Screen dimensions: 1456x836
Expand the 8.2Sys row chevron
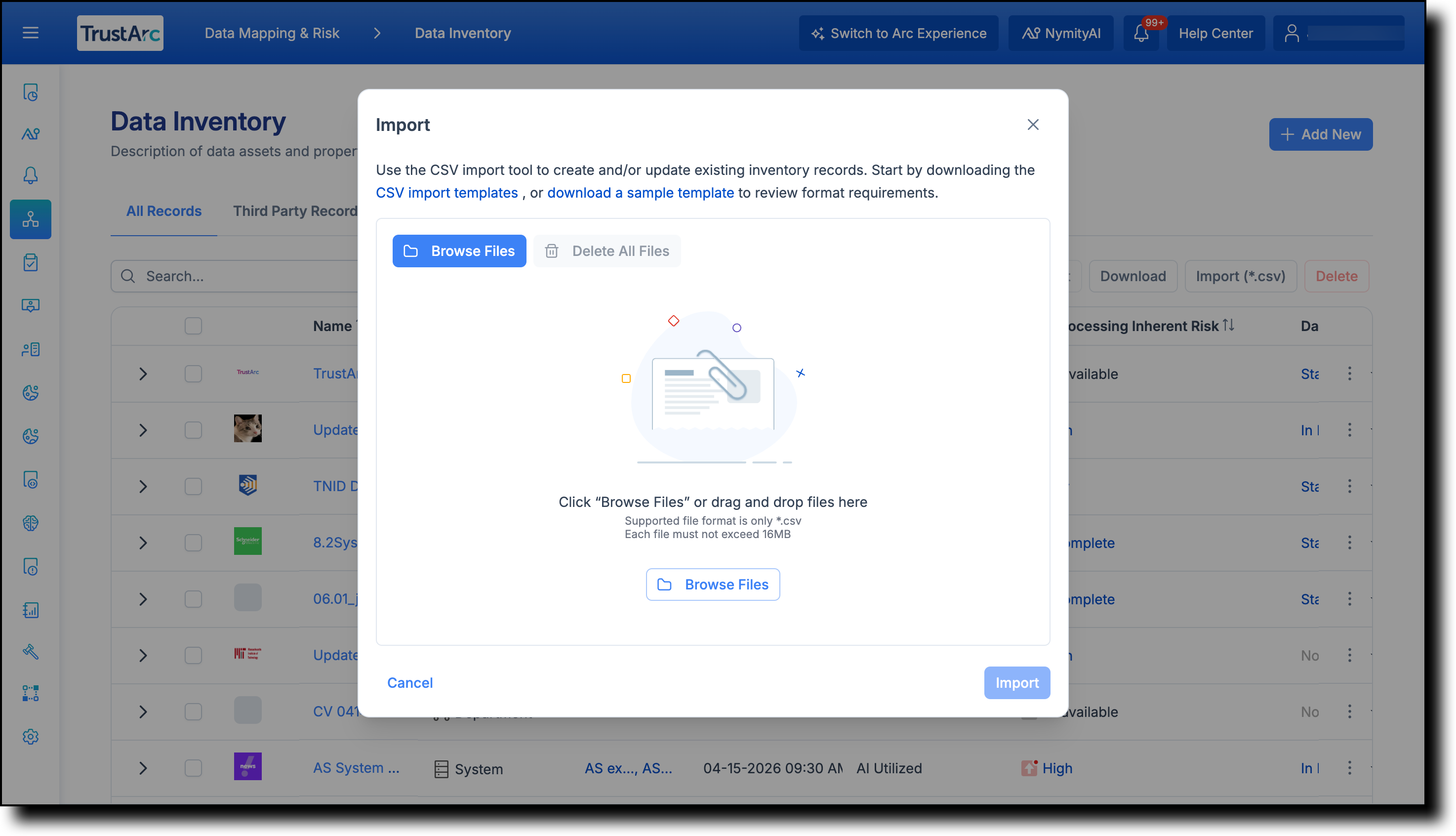click(143, 543)
